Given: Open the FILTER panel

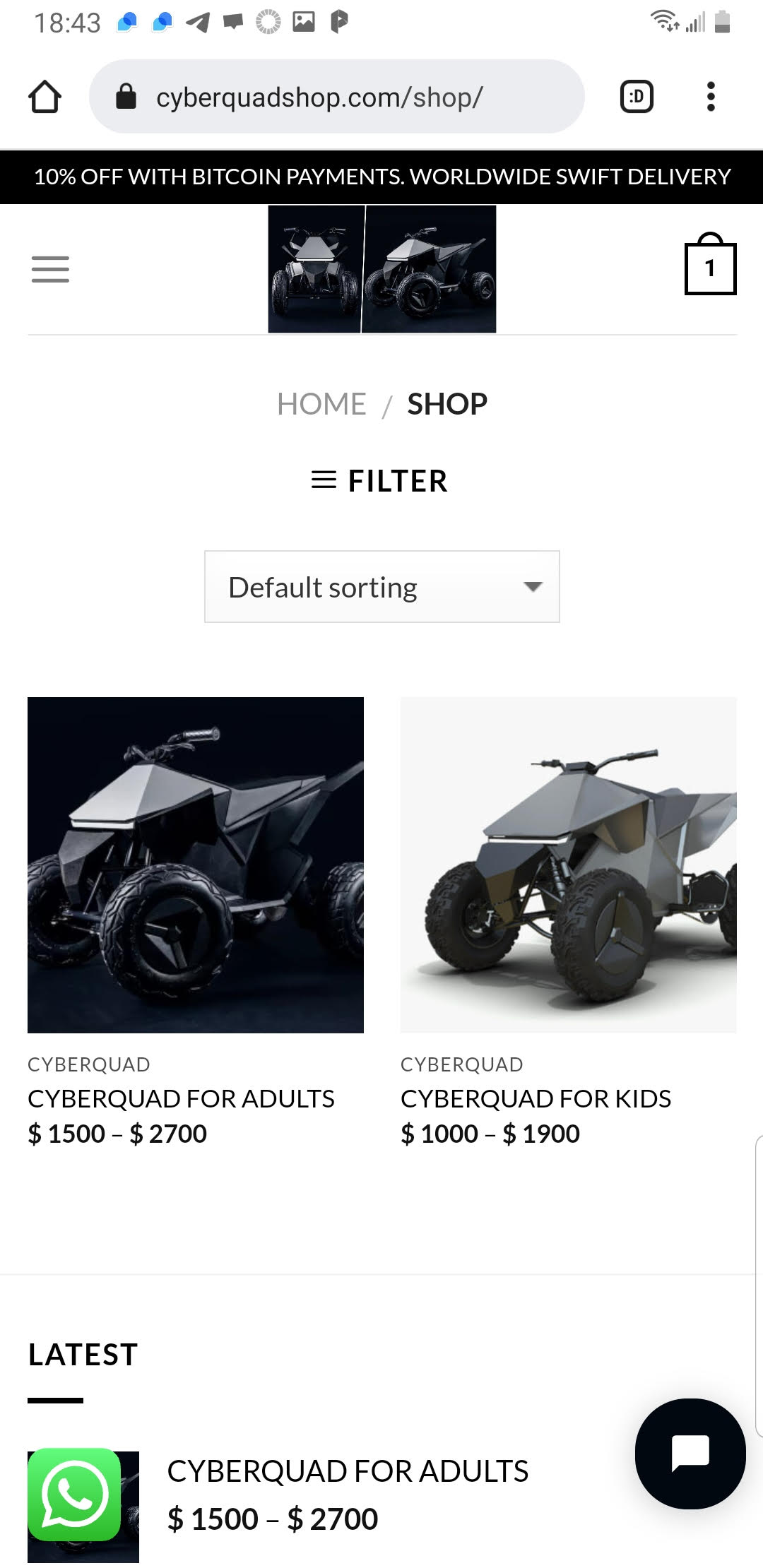Looking at the screenshot, I should click(380, 481).
